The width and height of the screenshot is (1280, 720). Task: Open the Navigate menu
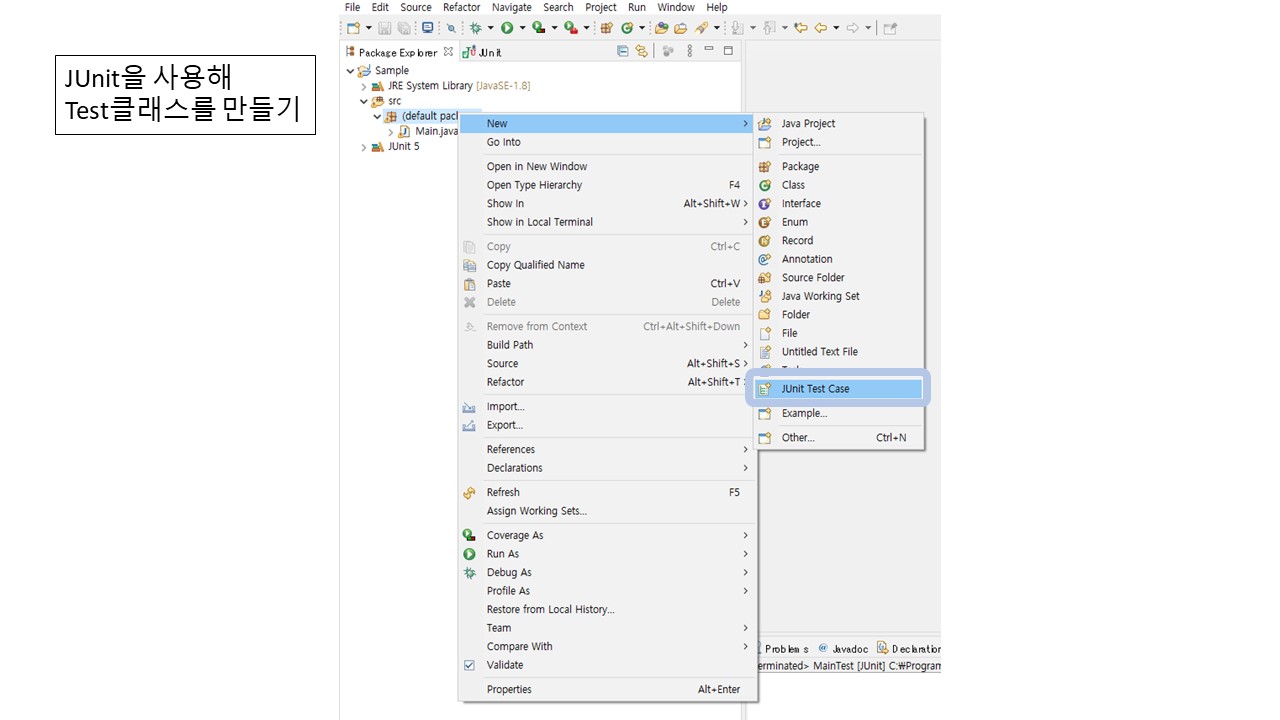tap(512, 7)
